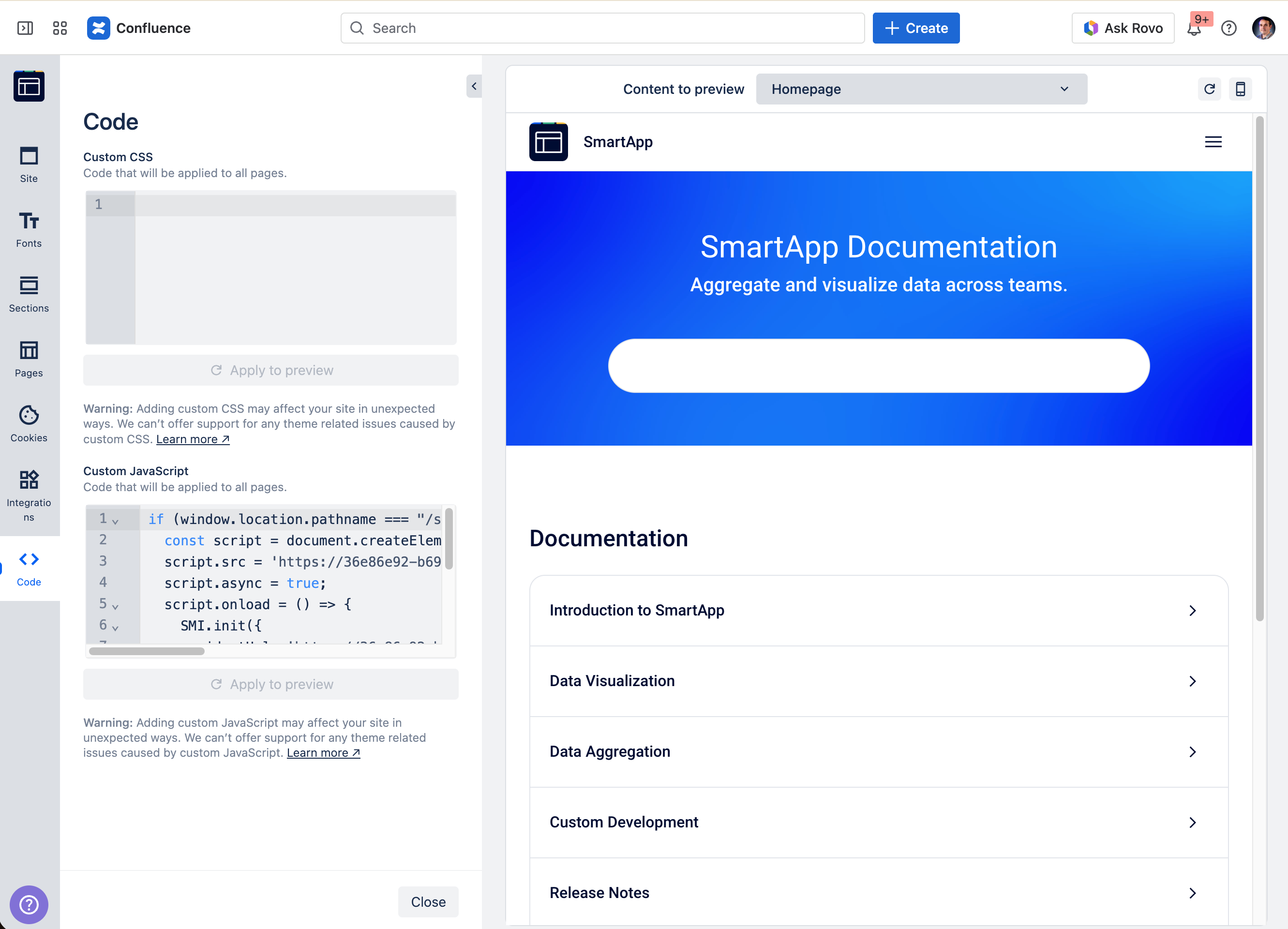The image size is (1288, 929).
Task: Open the Fonts settings tab
Action: (x=29, y=229)
